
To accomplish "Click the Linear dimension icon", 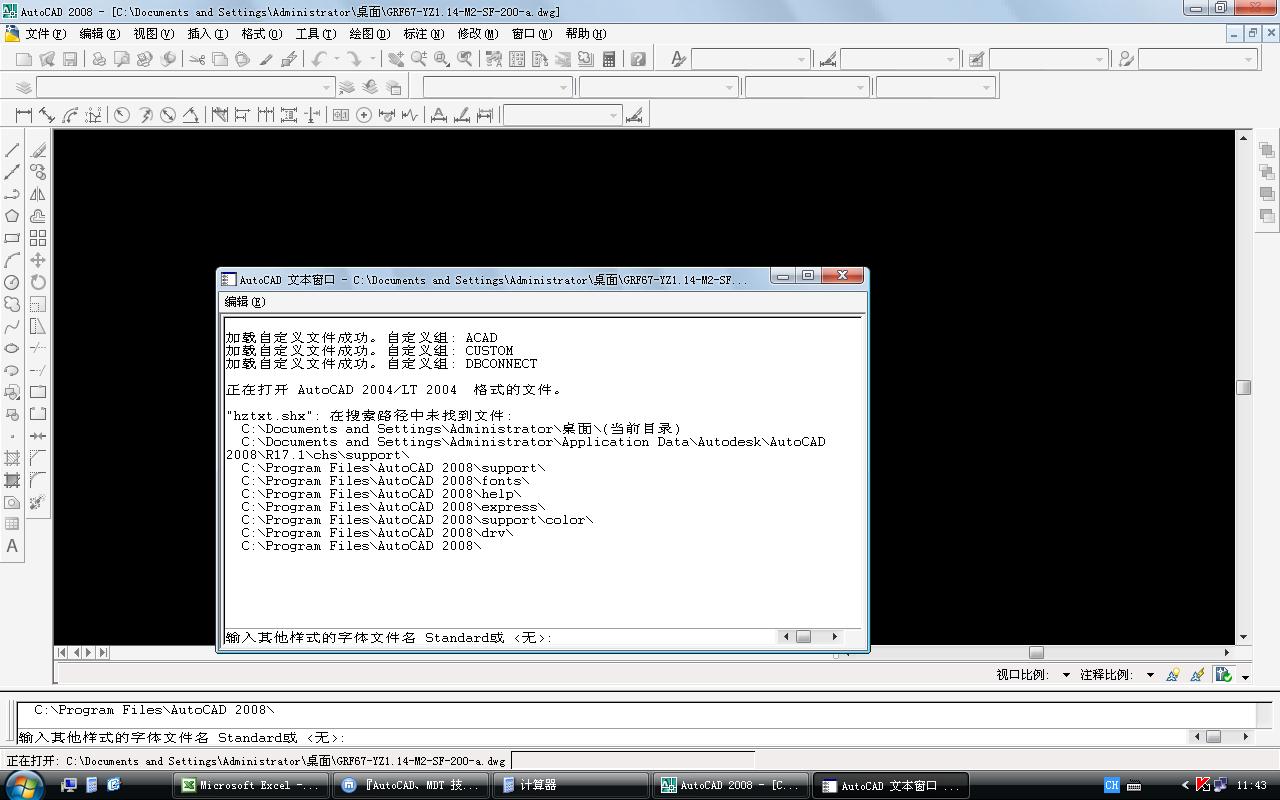I will point(24,115).
